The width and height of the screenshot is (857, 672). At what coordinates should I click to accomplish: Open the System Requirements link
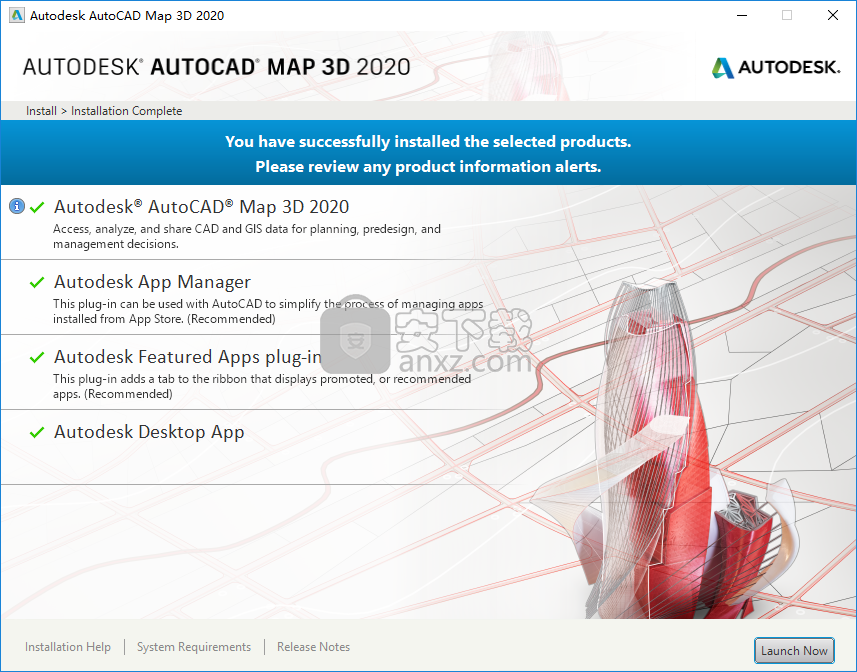pos(194,647)
